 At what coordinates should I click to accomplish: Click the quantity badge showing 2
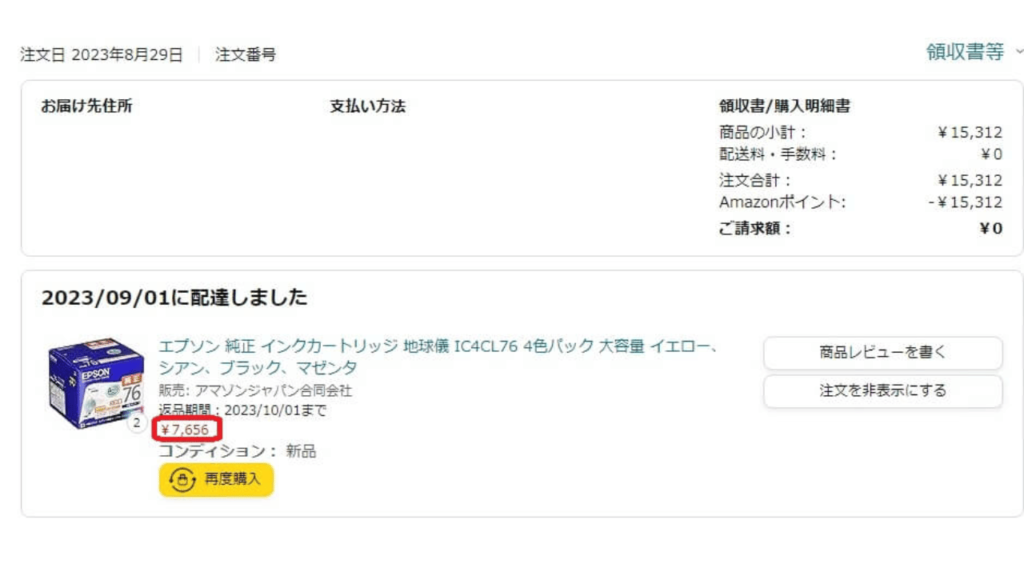[136, 423]
